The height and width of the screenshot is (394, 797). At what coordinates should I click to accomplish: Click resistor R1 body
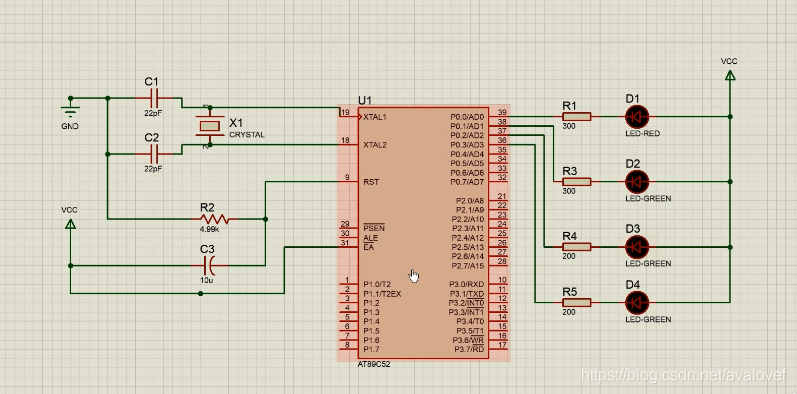pyautogui.click(x=576, y=117)
